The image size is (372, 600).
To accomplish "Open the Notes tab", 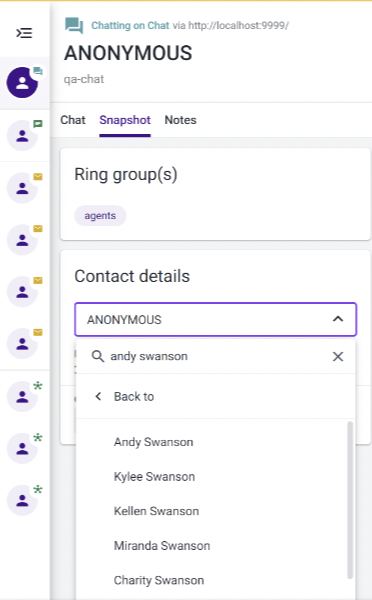I will coord(180,120).
